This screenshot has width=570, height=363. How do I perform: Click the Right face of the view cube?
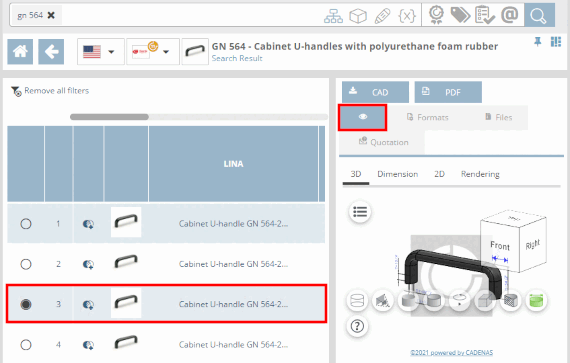point(533,244)
